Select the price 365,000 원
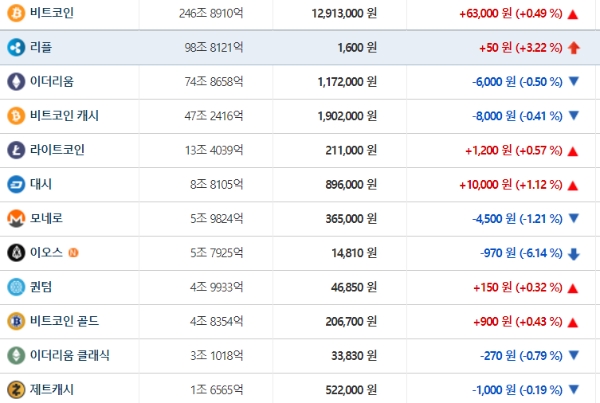This screenshot has height=403, width=600. pos(351,219)
